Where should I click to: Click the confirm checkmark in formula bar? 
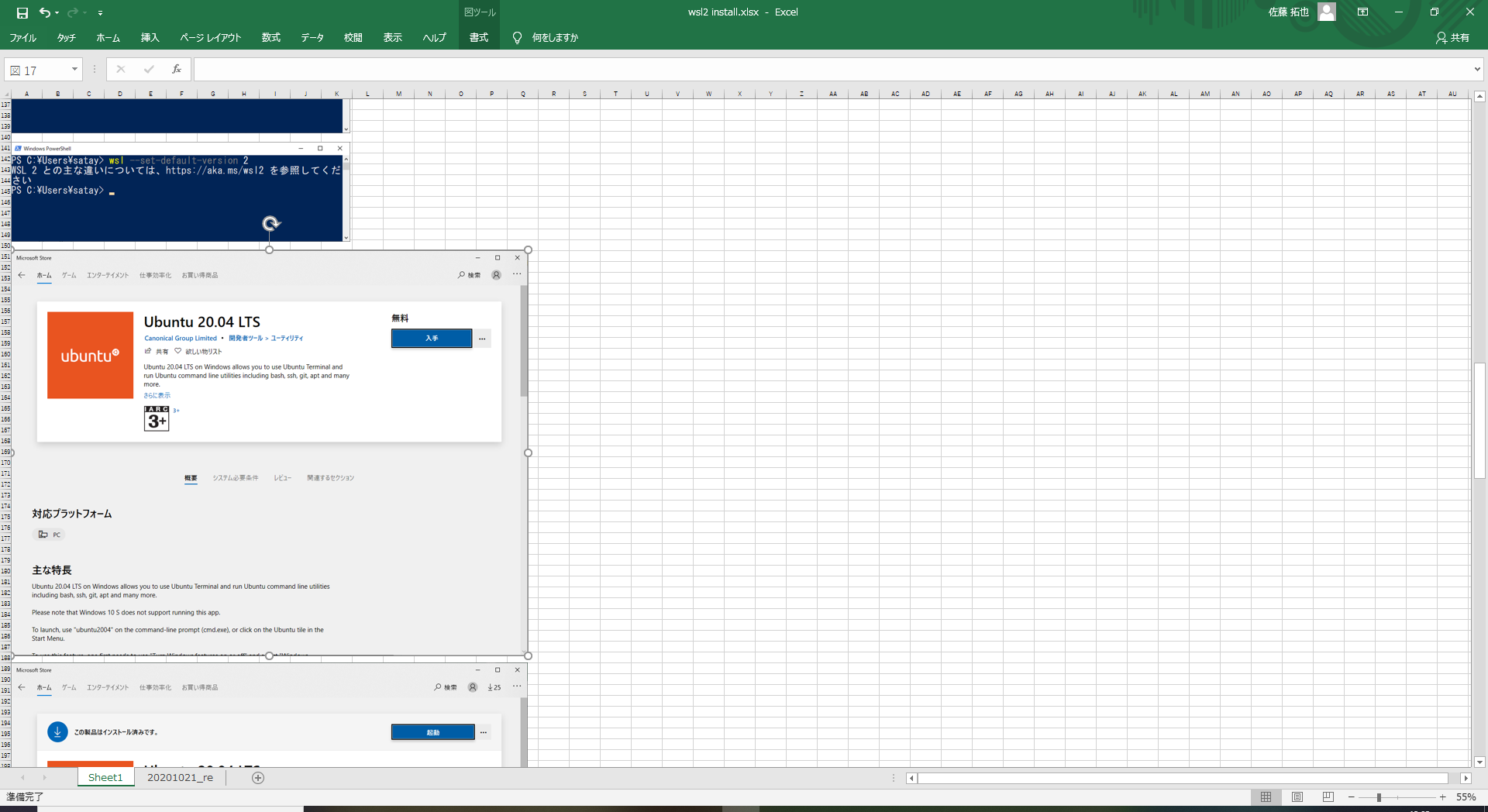149,70
